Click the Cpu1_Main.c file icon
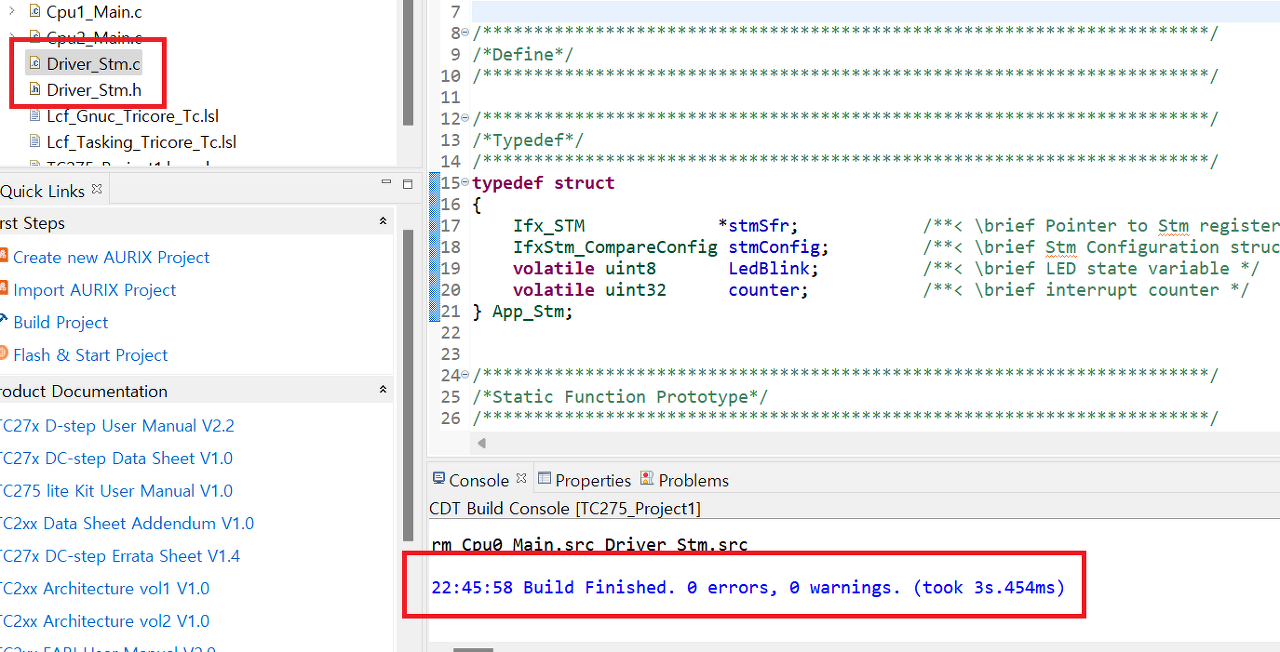Screen dimensions: 1280x652 [x=35, y=11]
